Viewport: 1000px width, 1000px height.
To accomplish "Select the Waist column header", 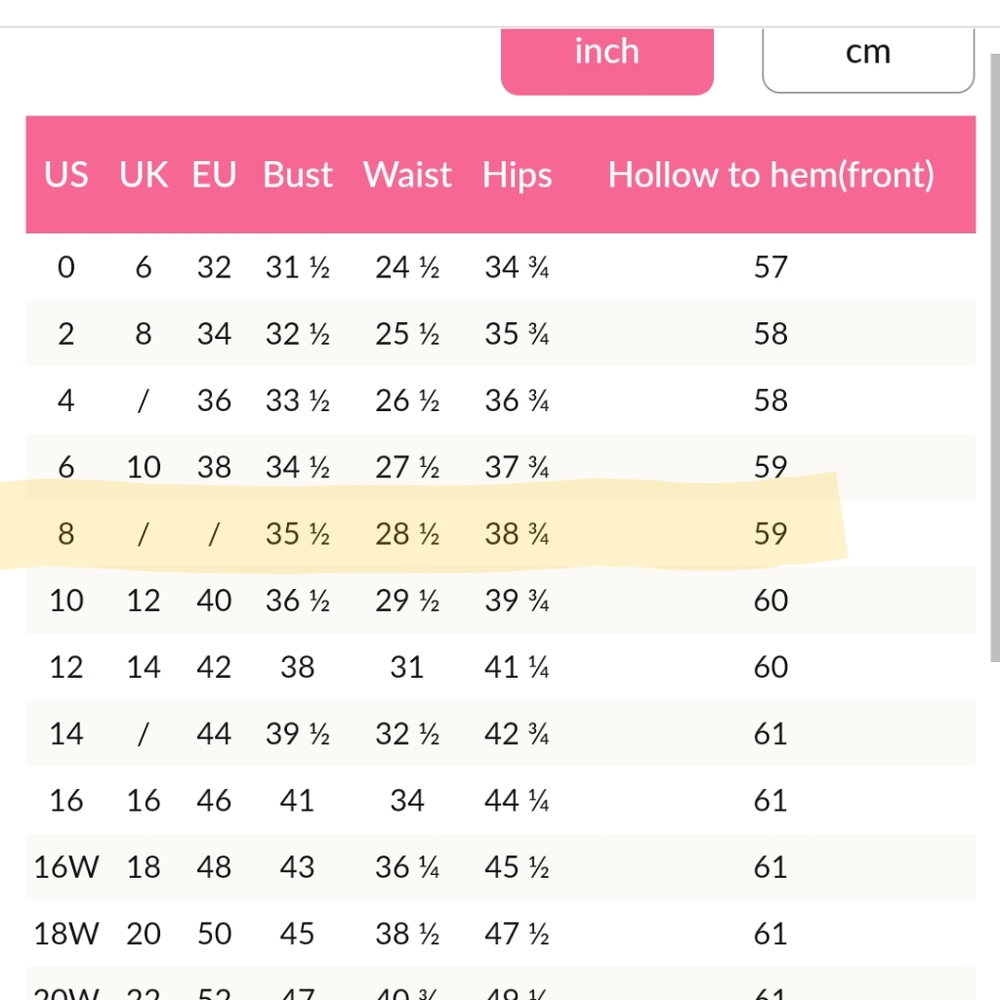I will tap(407, 176).
